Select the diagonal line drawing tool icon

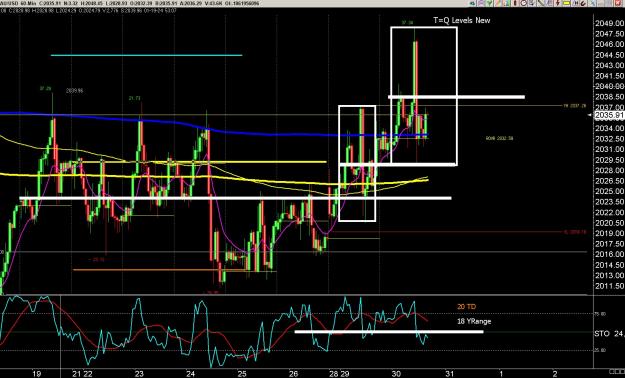(x=540, y=3)
